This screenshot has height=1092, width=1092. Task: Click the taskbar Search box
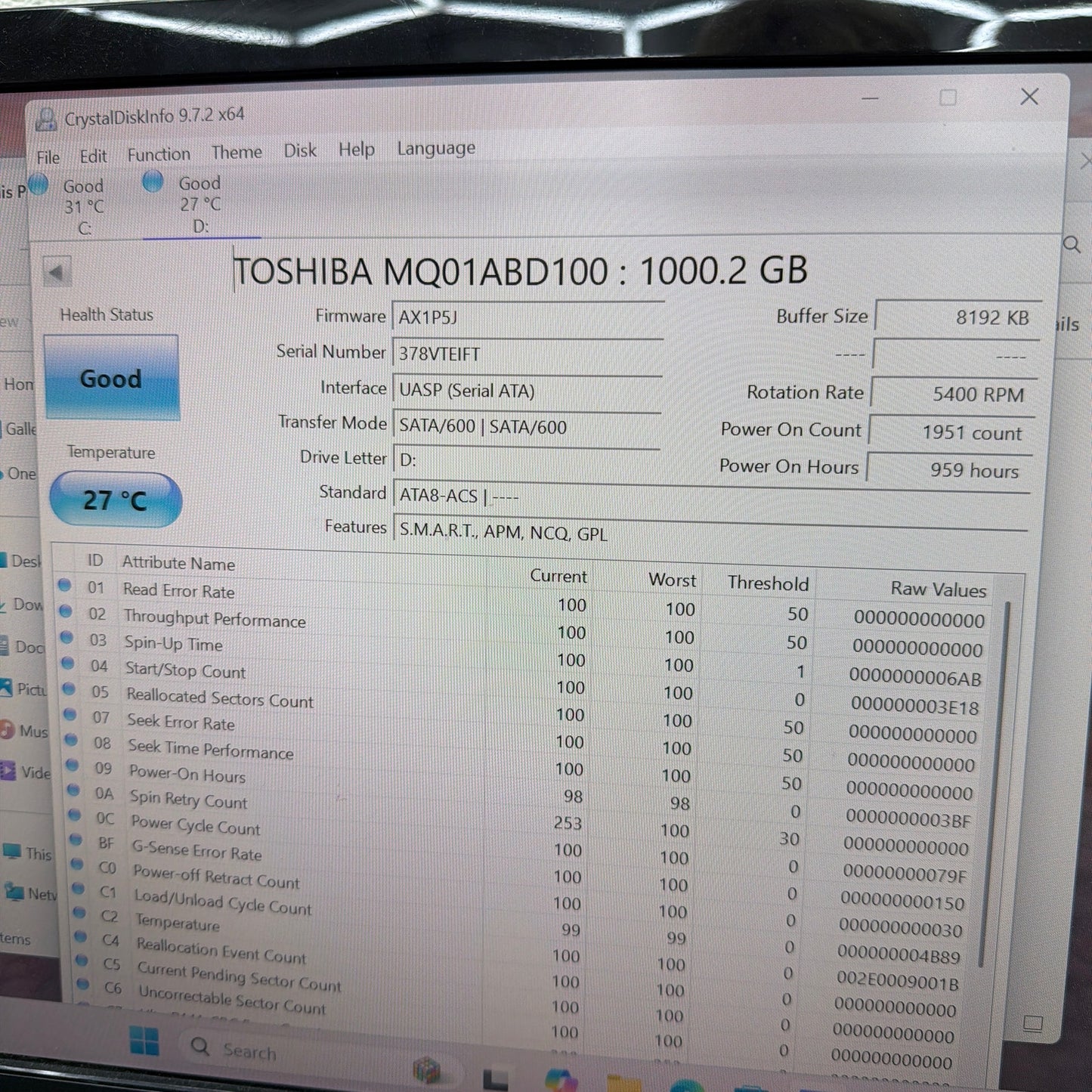point(249,1050)
